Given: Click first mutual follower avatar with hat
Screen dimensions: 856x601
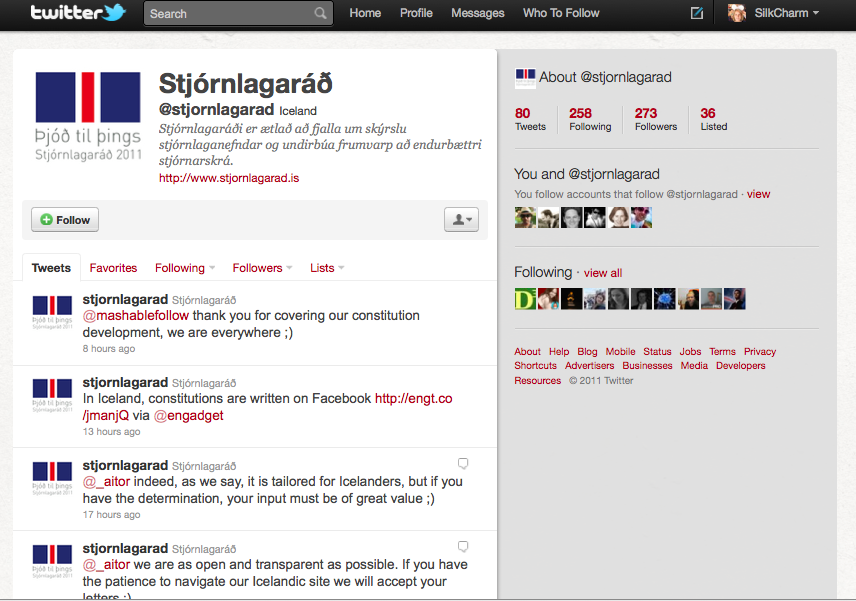Looking at the screenshot, I should click(x=525, y=217).
